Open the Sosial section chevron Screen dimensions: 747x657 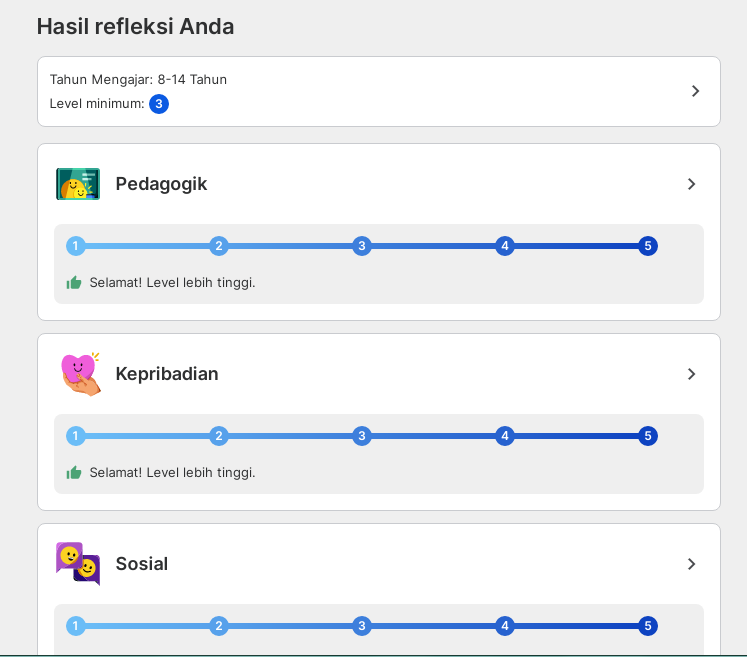pyautogui.click(x=691, y=564)
